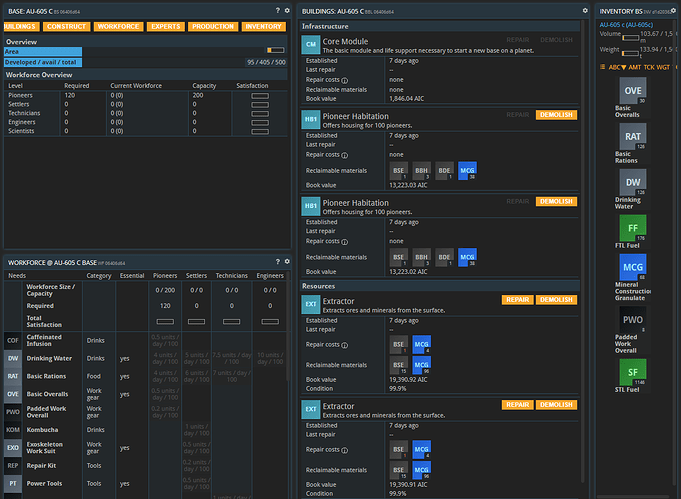
Task: Click MCG repair cost tile in first Extractor
Action: 421,344
